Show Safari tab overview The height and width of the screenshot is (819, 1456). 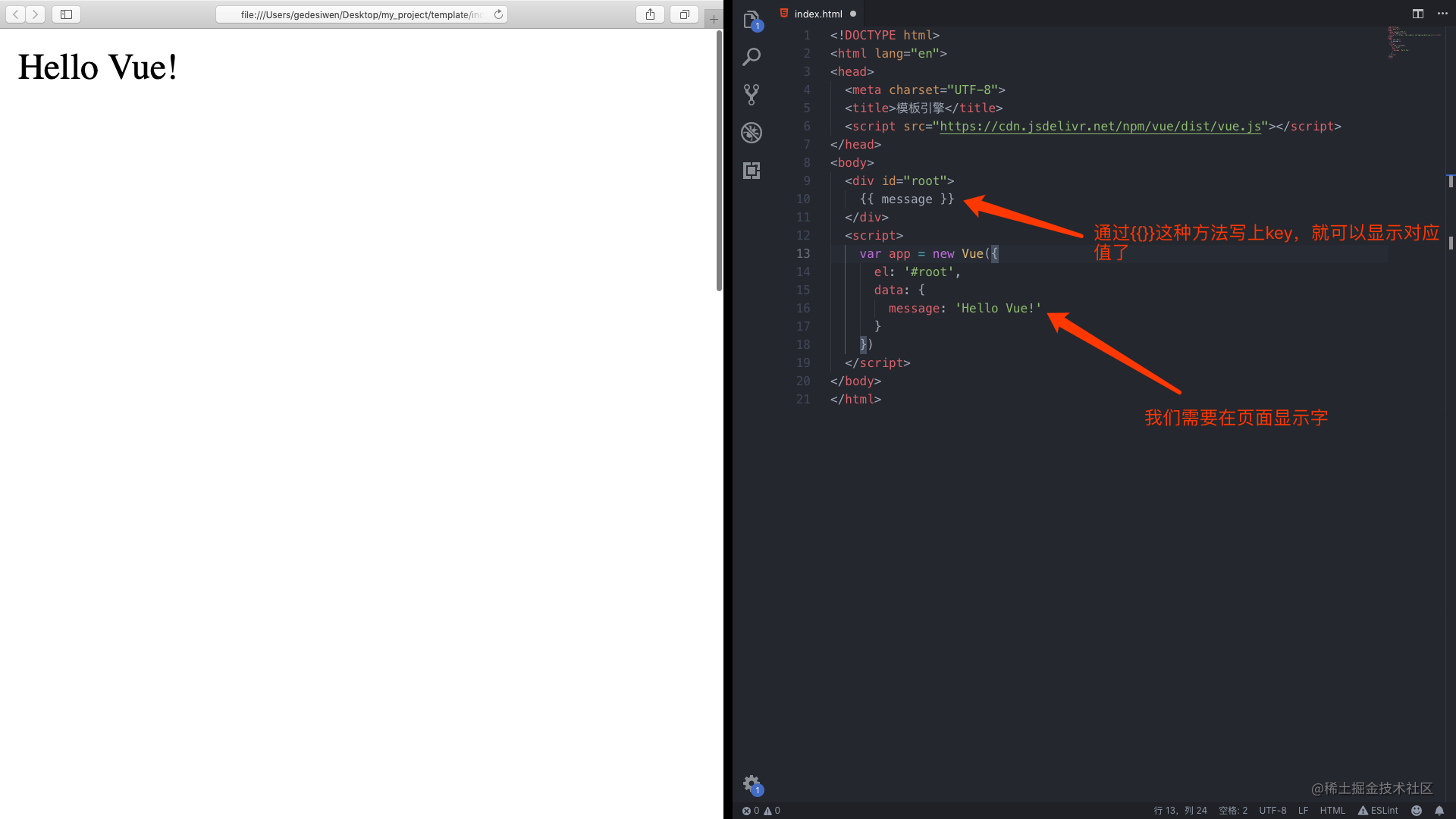coord(683,14)
